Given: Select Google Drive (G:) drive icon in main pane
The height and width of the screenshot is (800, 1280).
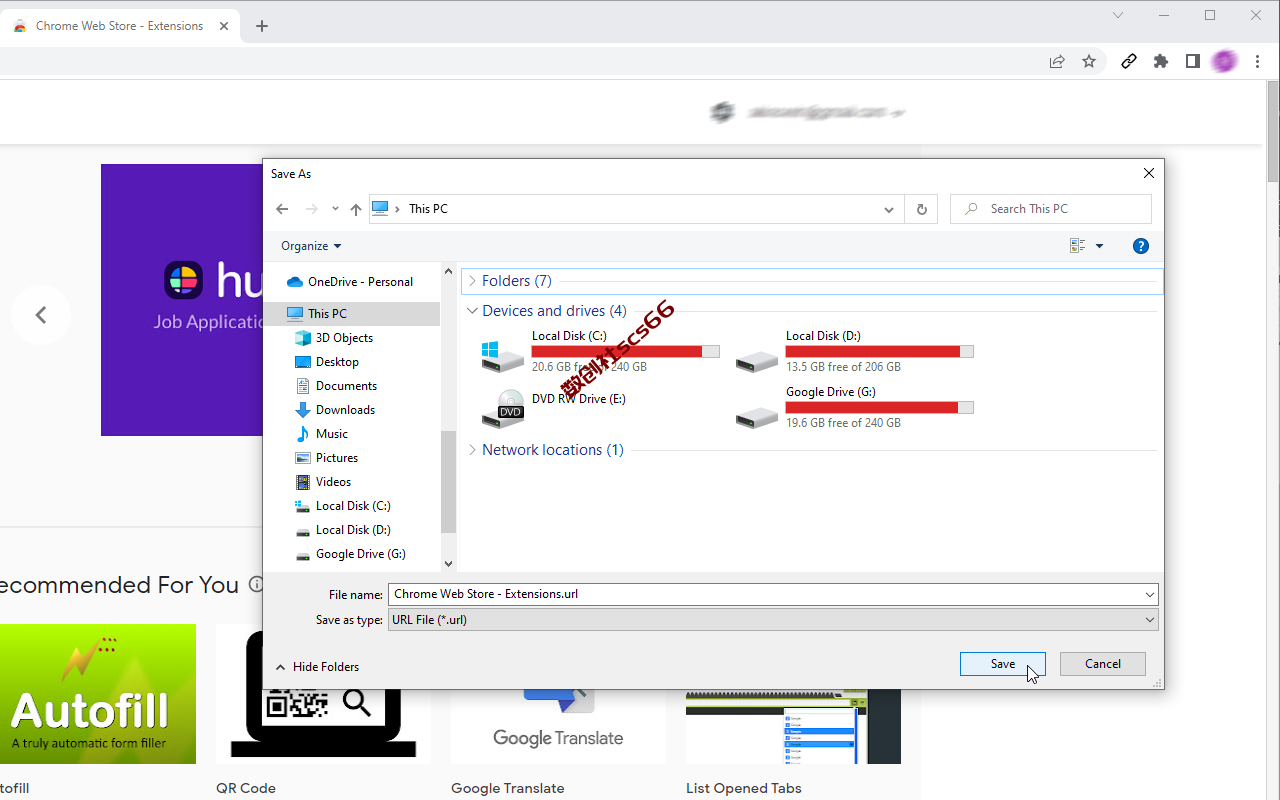Looking at the screenshot, I should click(757, 416).
